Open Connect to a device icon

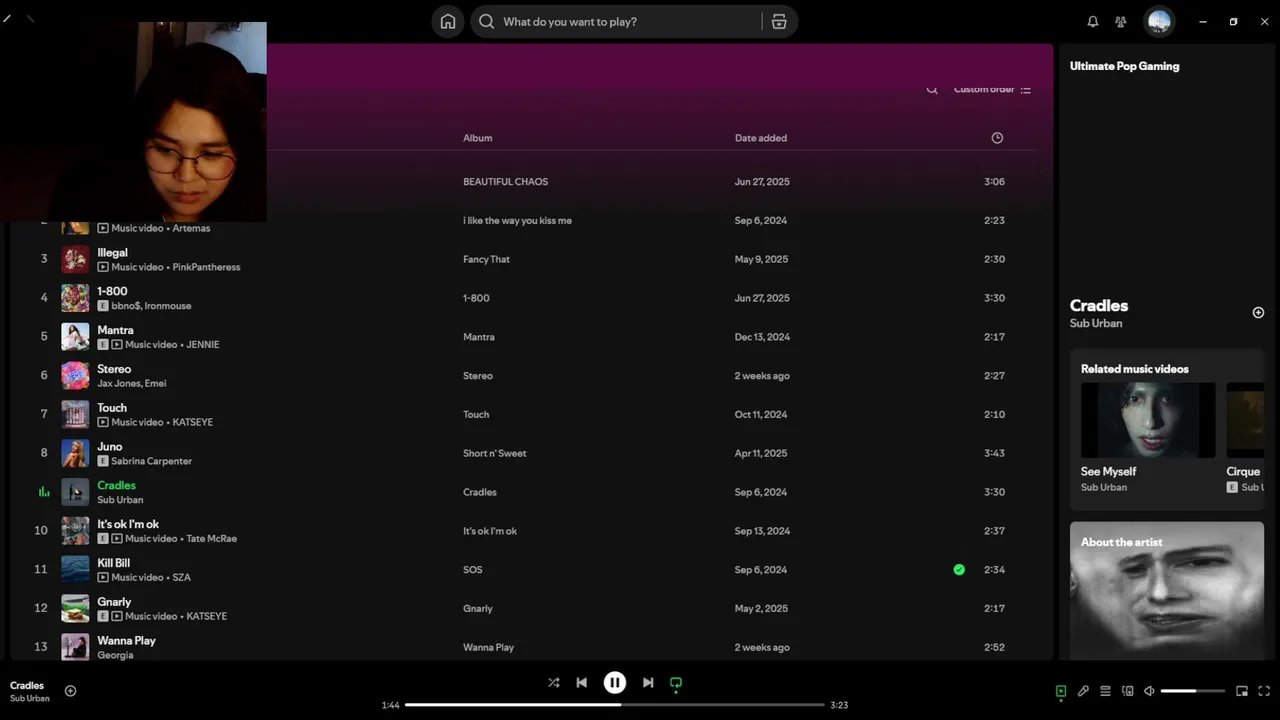(1128, 691)
